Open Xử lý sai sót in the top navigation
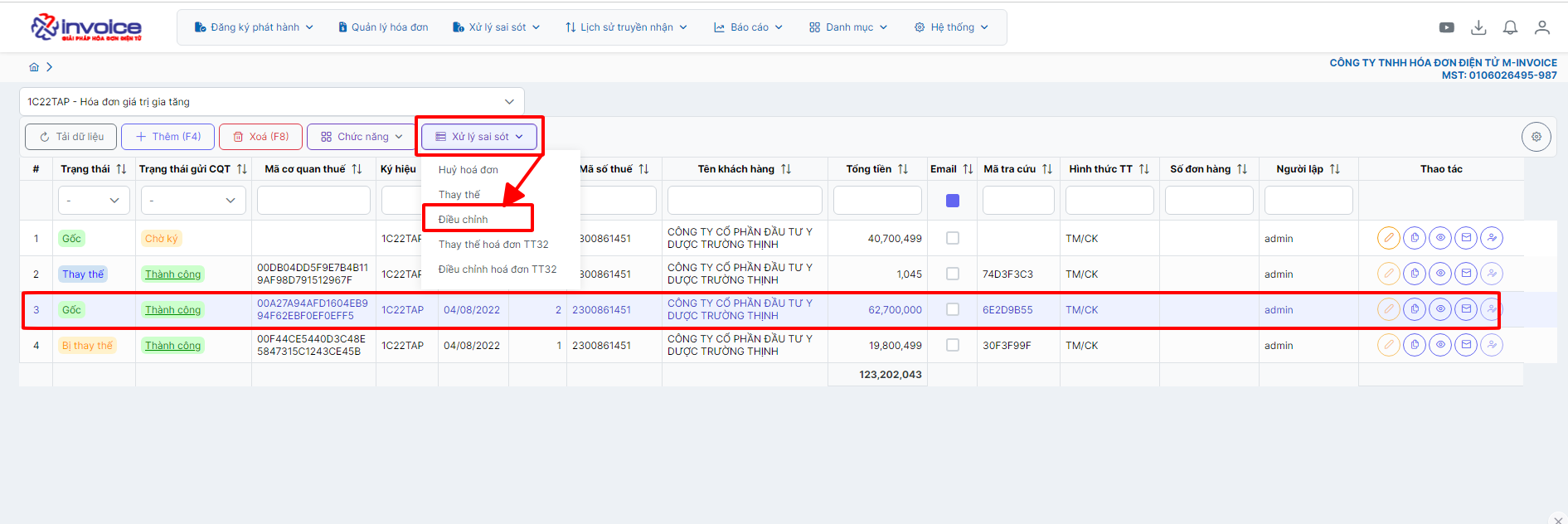Image resolution: width=1568 pixels, height=524 pixels. [497, 27]
